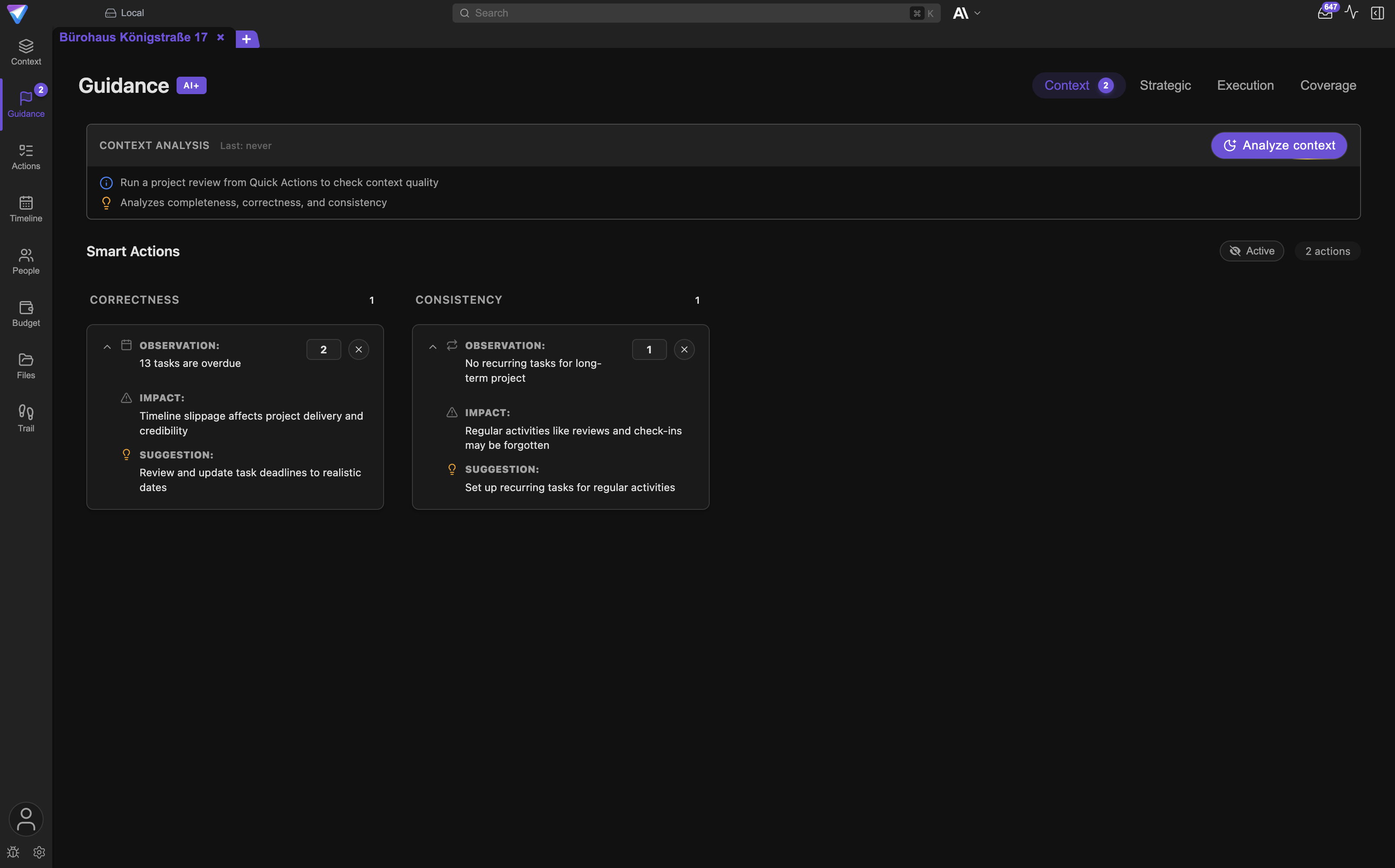Click 'Timeline slippage affects project delivery' text

(251, 423)
